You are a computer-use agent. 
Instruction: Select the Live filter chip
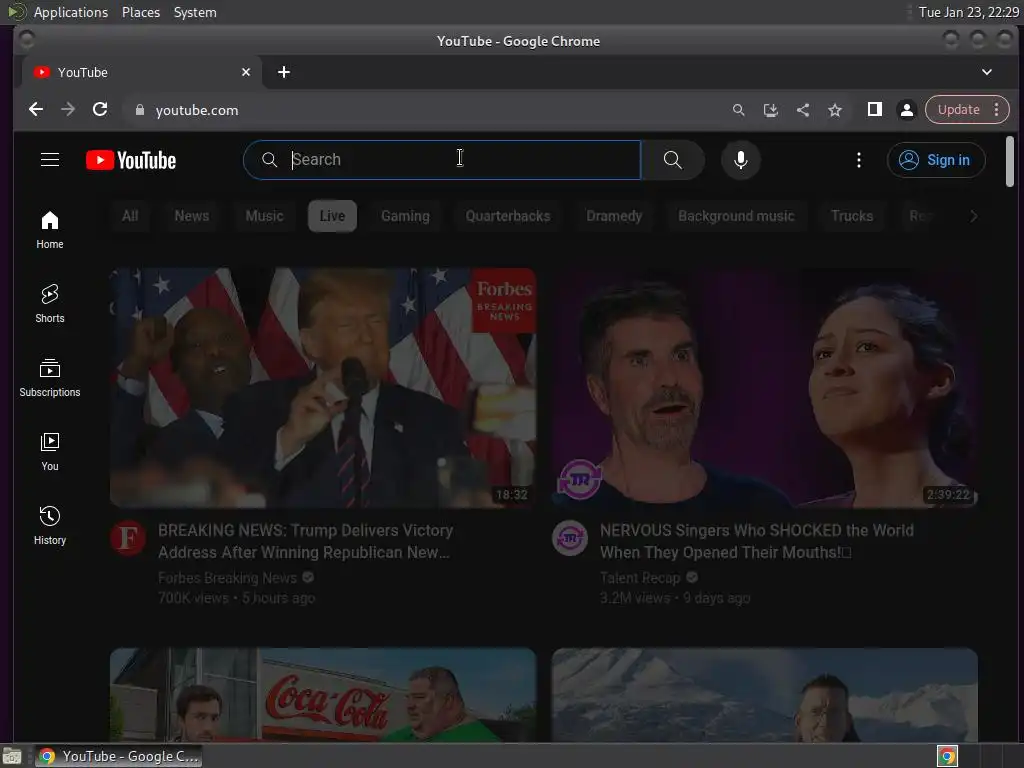(332, 216)
